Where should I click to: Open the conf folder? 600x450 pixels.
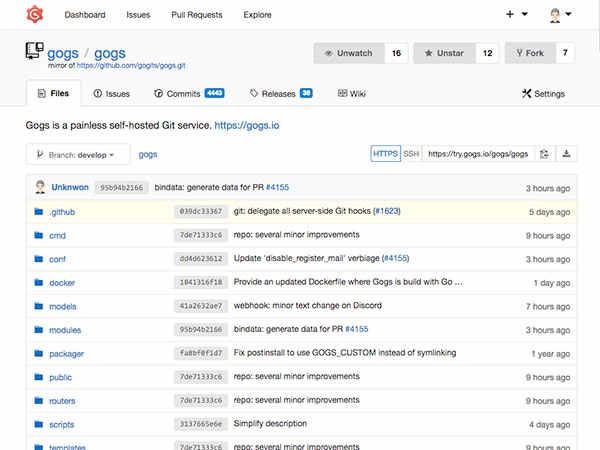point(57,259)
